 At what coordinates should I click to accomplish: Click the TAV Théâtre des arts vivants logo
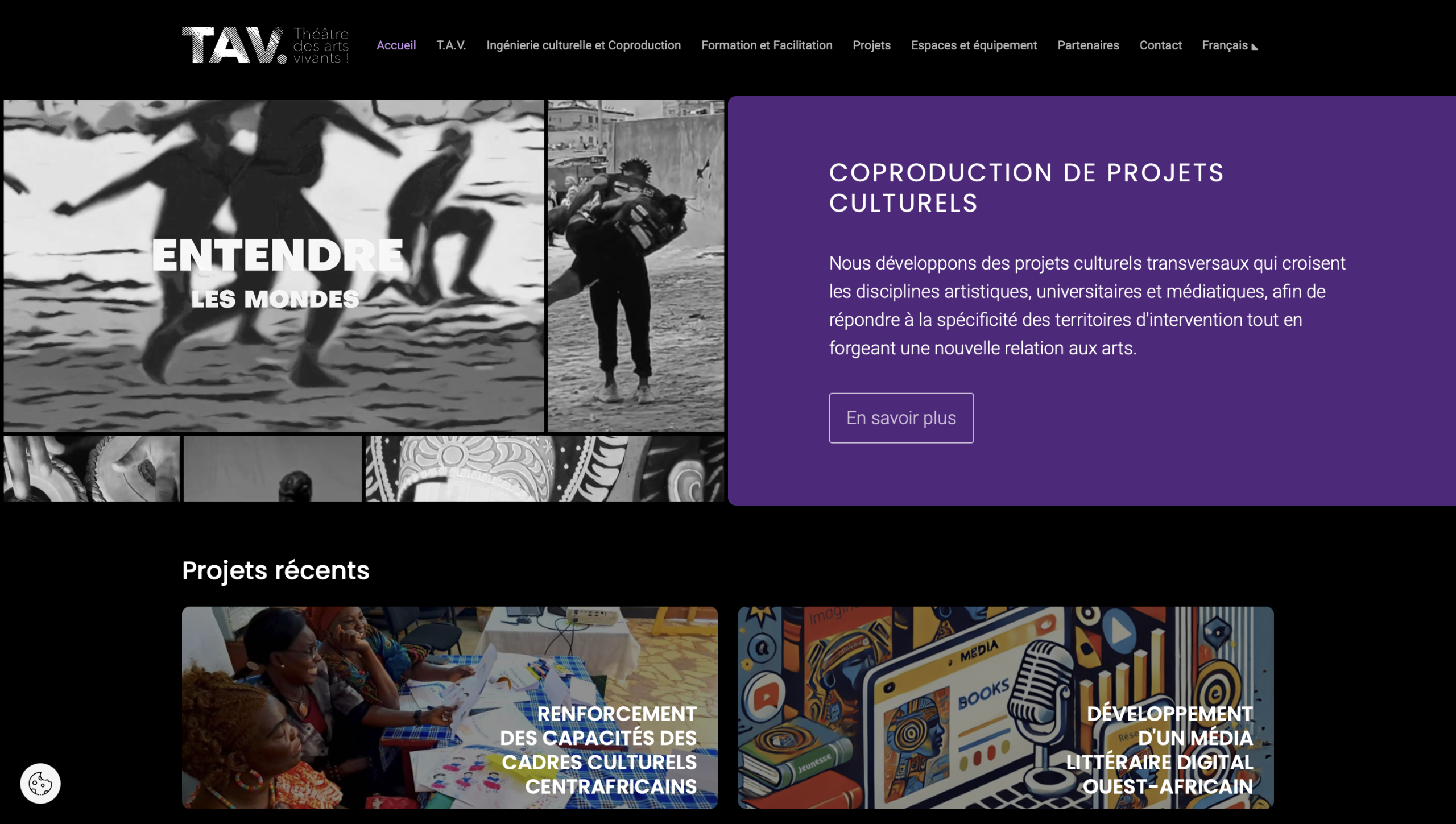click(x=265, y=45)
